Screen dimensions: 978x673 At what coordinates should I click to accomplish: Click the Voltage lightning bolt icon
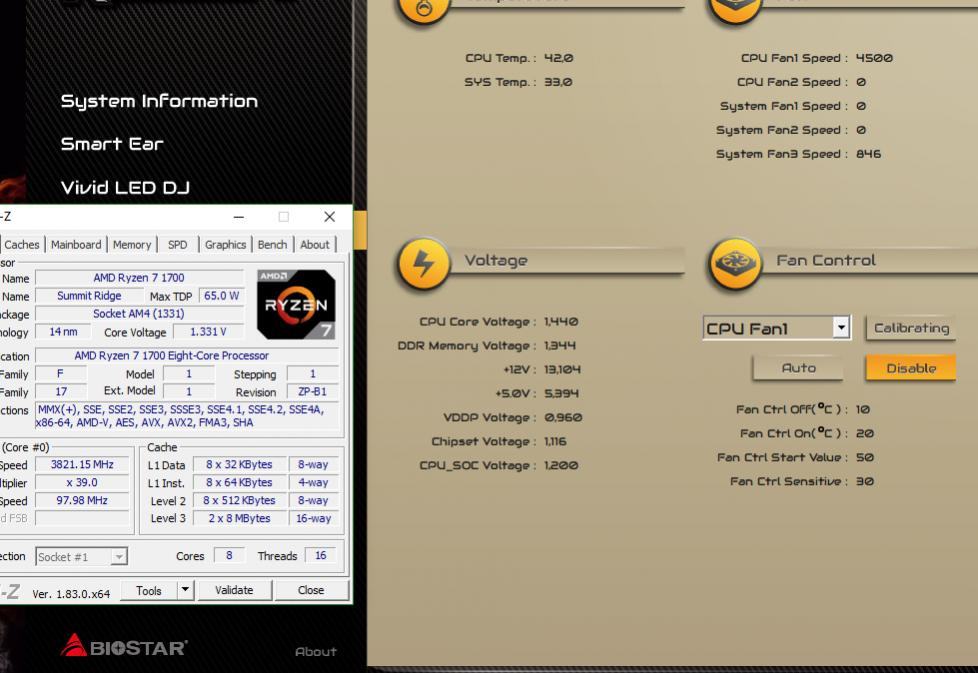click(x=424, y=264)
